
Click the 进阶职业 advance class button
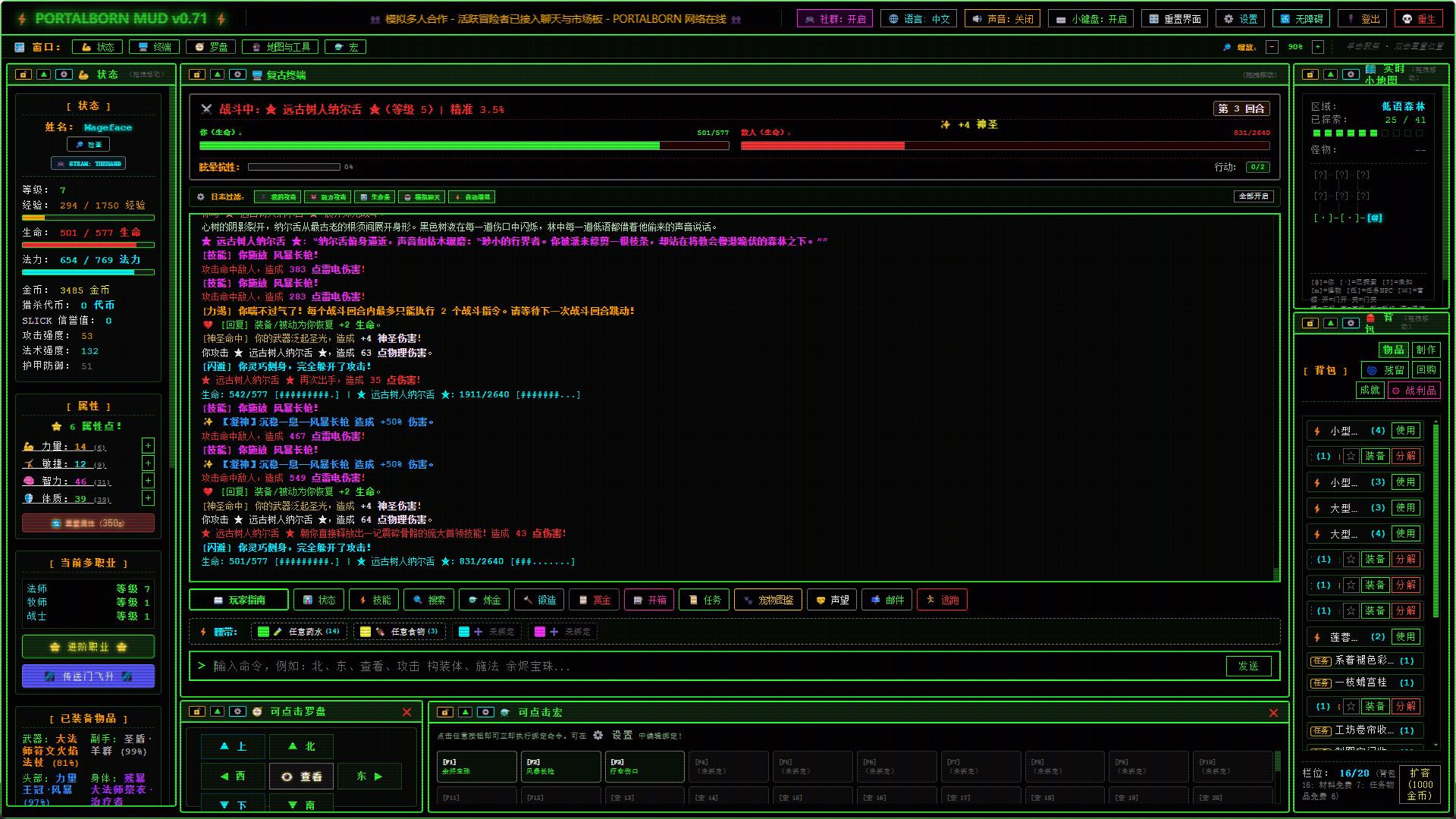click(x=89, y=647)
